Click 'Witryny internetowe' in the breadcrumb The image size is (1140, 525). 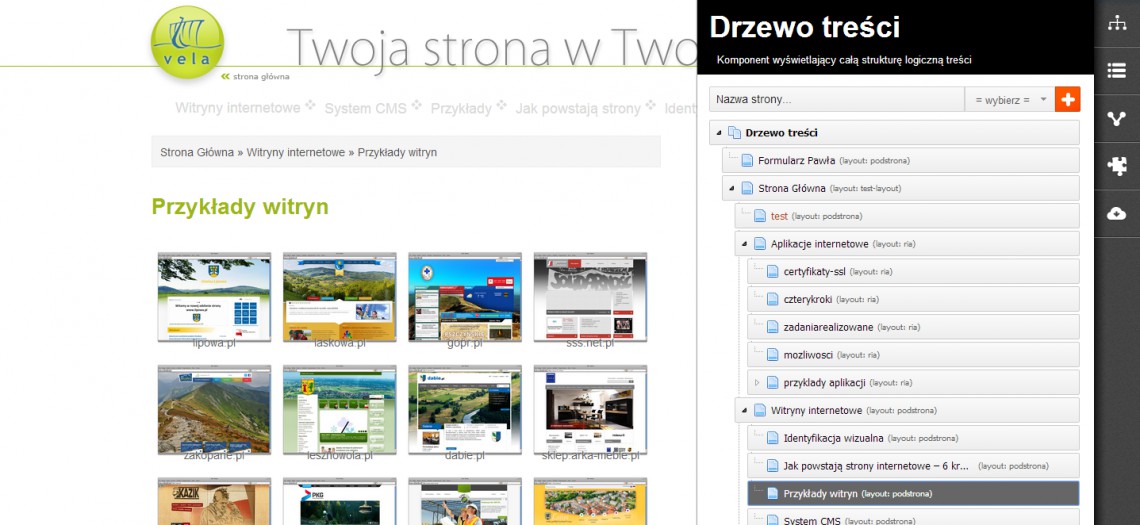(x=296, y=153)
